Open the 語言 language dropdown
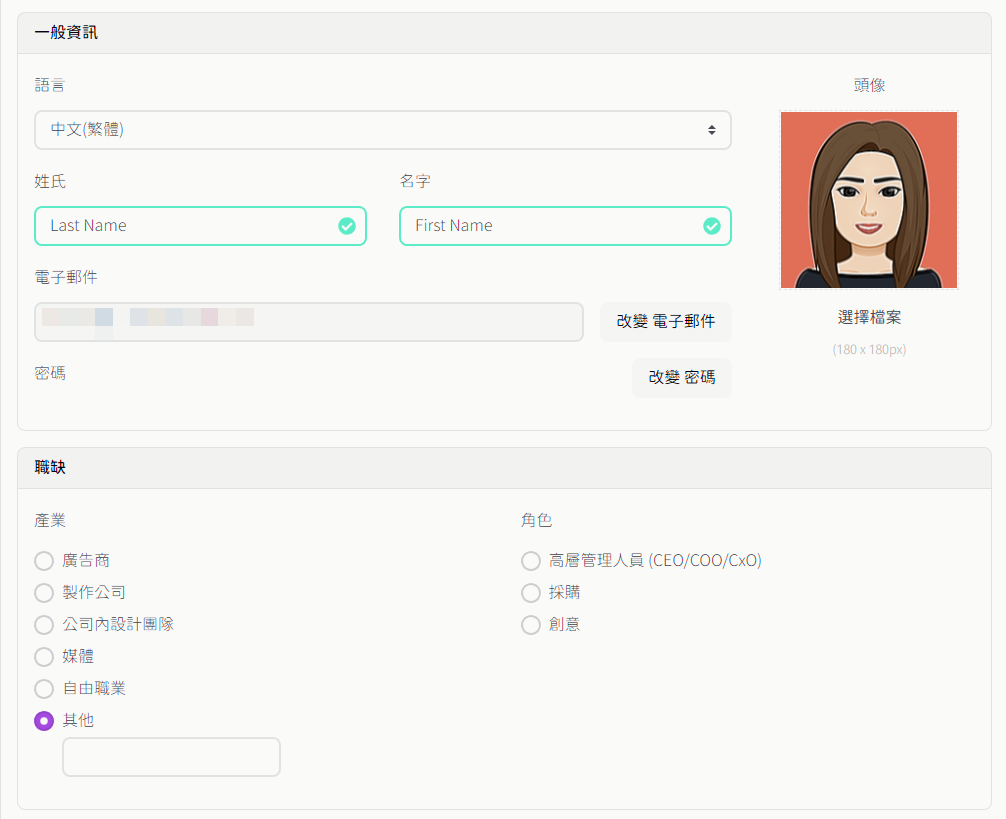The width and height of the screenshot is (1006, 819). pos(382,130)
